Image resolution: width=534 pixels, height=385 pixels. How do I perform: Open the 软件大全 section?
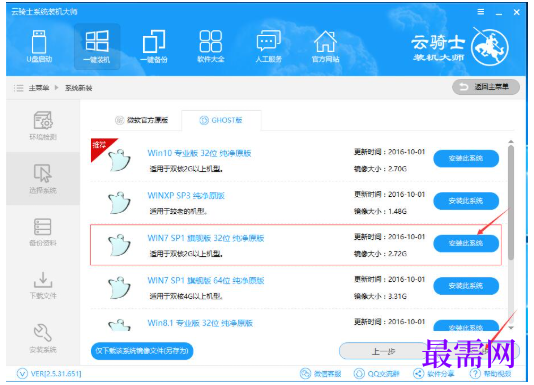coord(211,47)
